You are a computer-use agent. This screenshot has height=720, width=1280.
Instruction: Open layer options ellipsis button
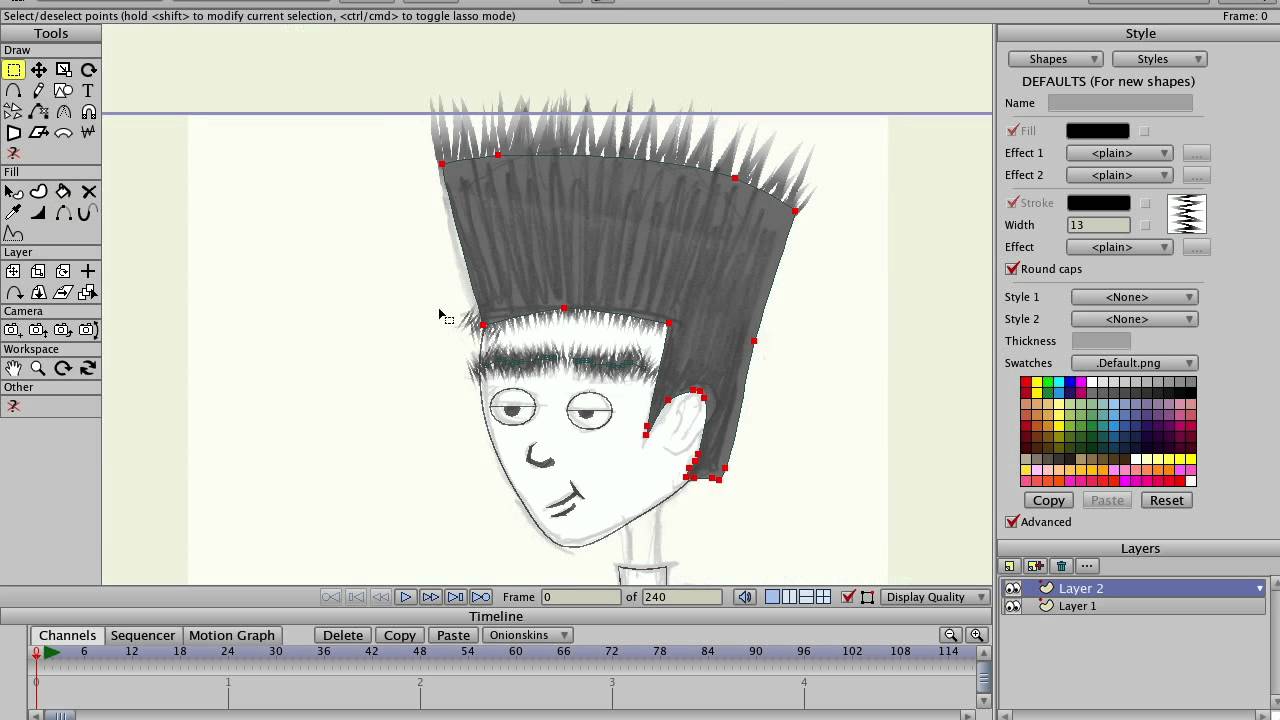click(x=1087, y=566)
